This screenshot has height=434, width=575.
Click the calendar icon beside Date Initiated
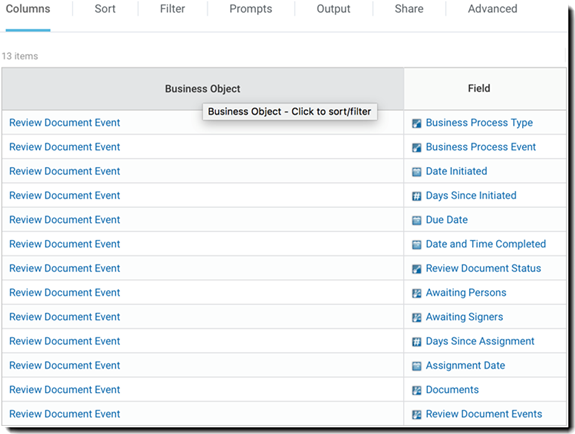(417, 172)
